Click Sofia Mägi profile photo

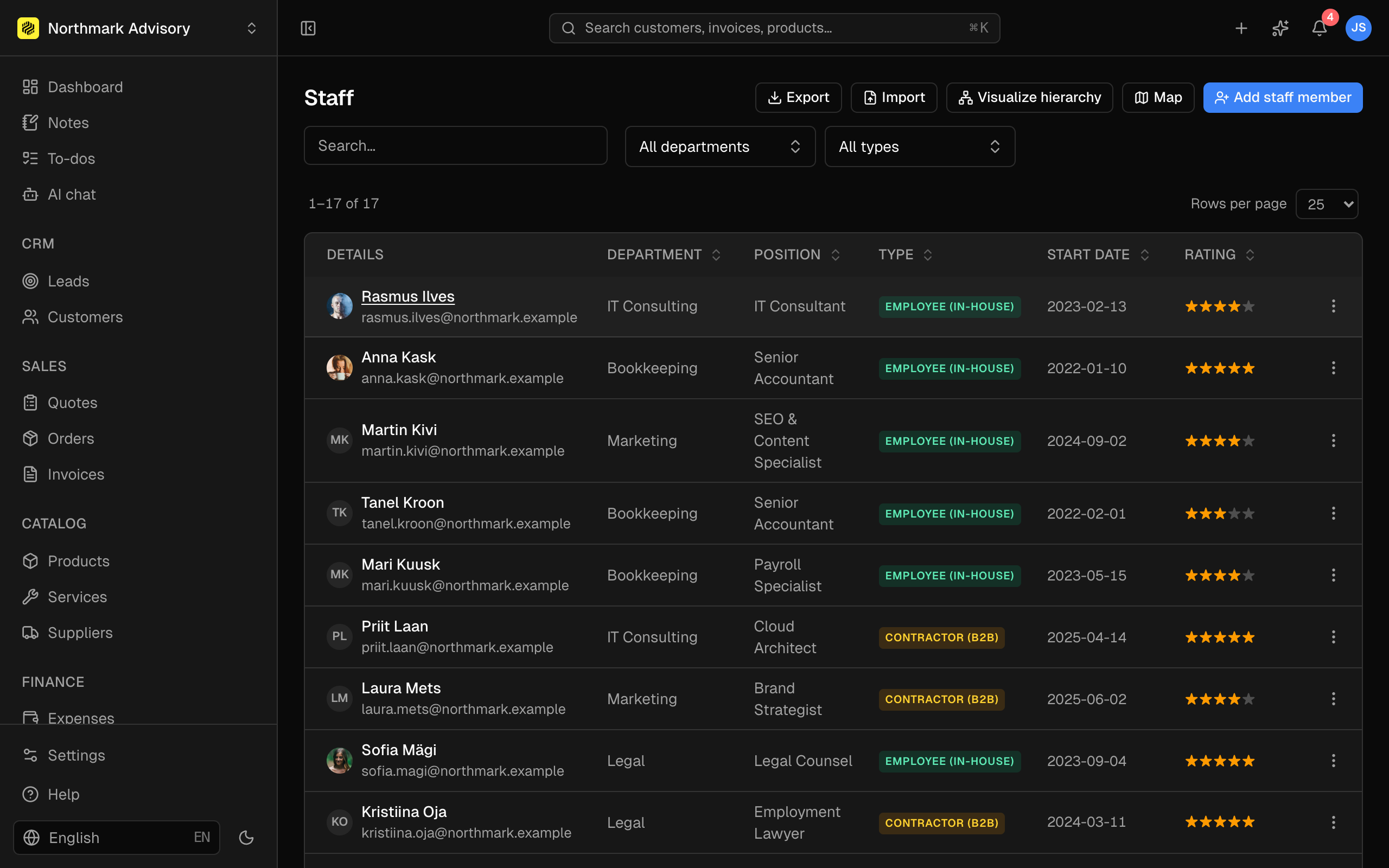[x=339, y=761]
